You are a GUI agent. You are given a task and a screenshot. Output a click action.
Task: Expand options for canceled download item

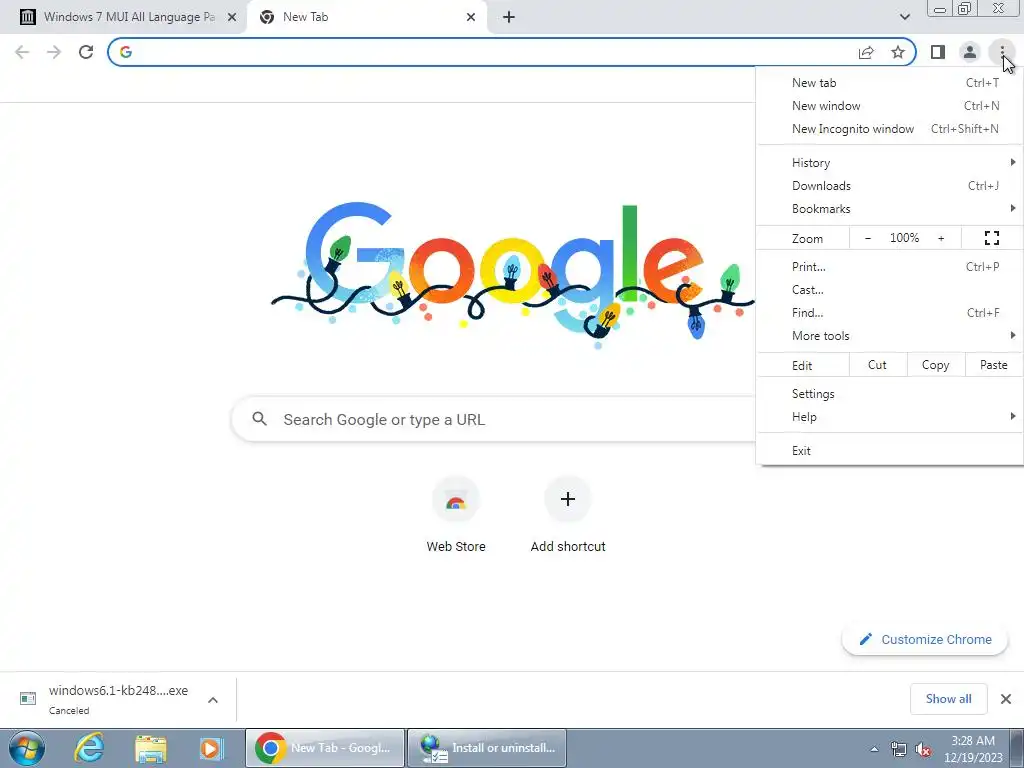click(x=213, y=700)
